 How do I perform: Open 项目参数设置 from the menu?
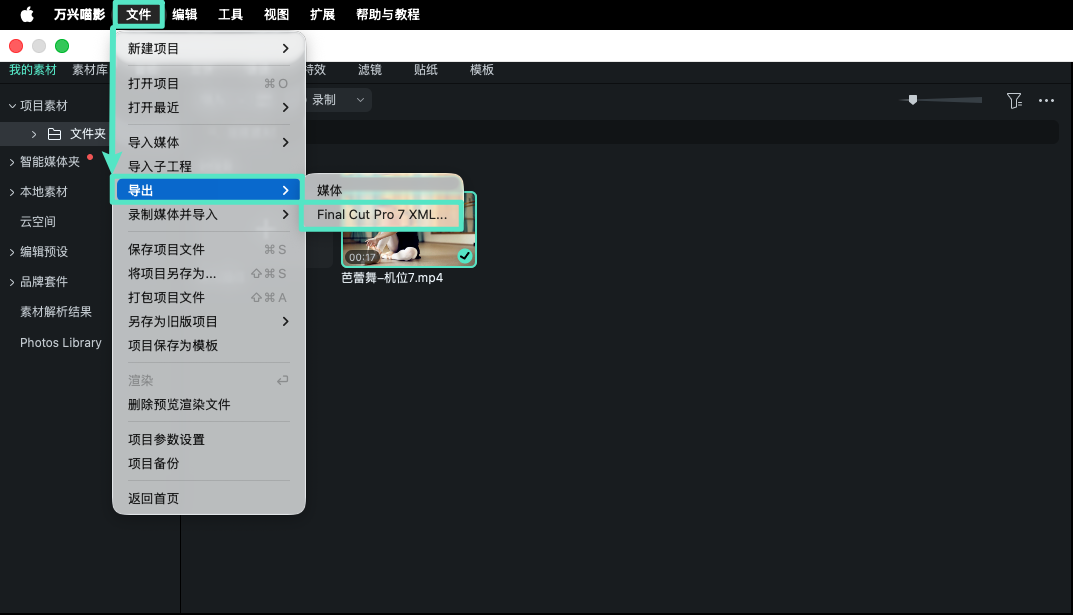(209, 439)
